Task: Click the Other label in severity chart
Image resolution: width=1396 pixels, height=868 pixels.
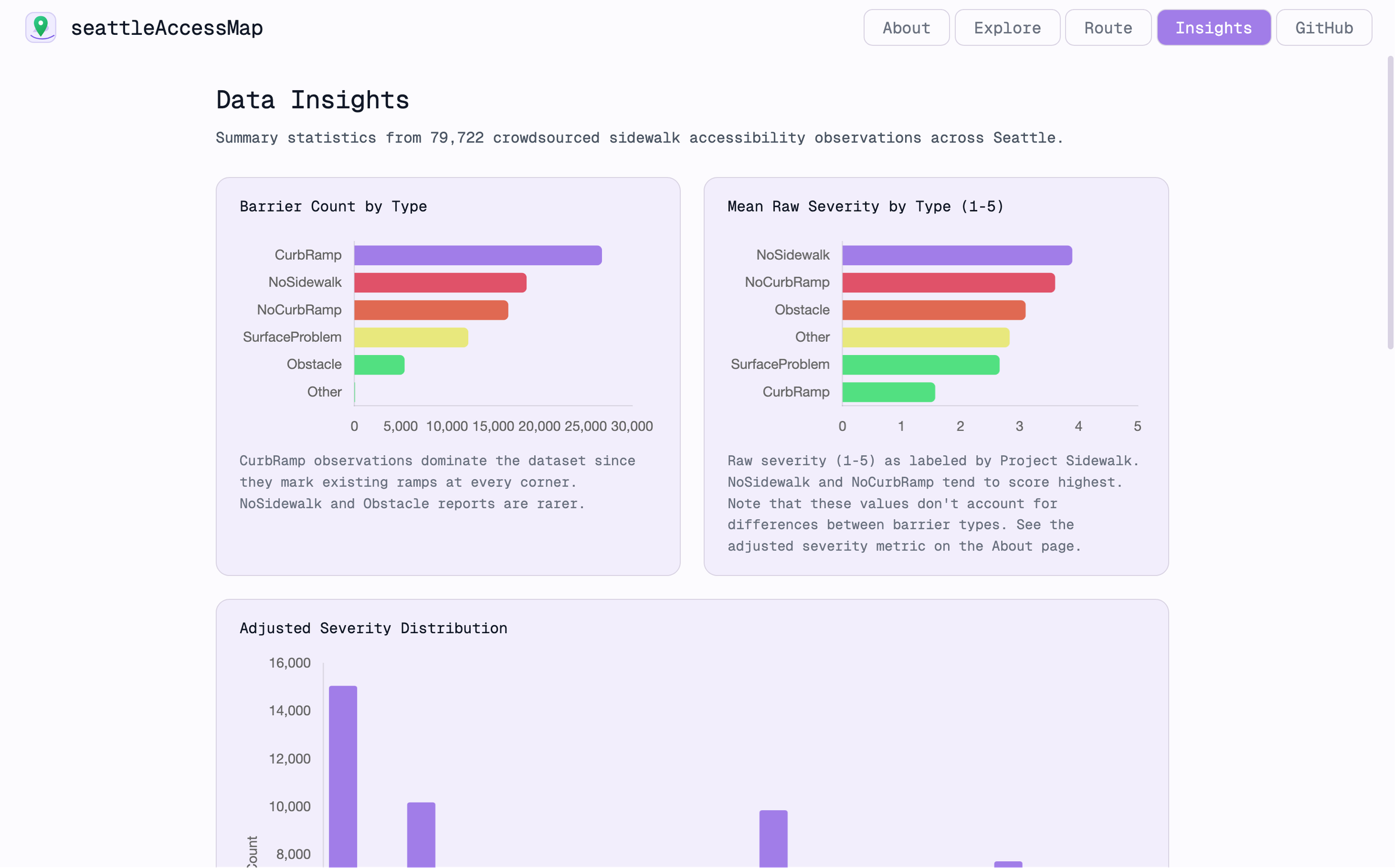Action: [x=812, y=337]
